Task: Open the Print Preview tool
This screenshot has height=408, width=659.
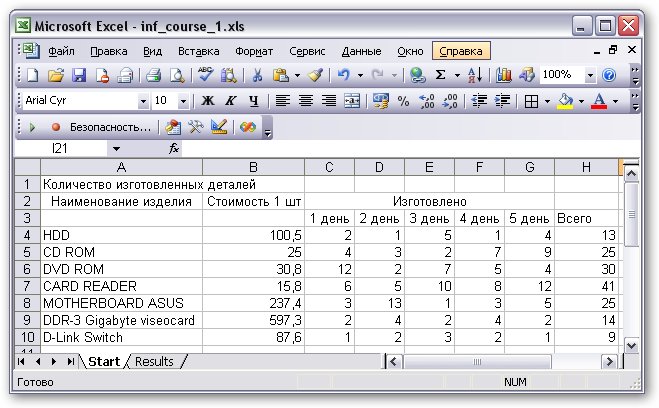Action: pyautogui.click(x=177, y=75)
